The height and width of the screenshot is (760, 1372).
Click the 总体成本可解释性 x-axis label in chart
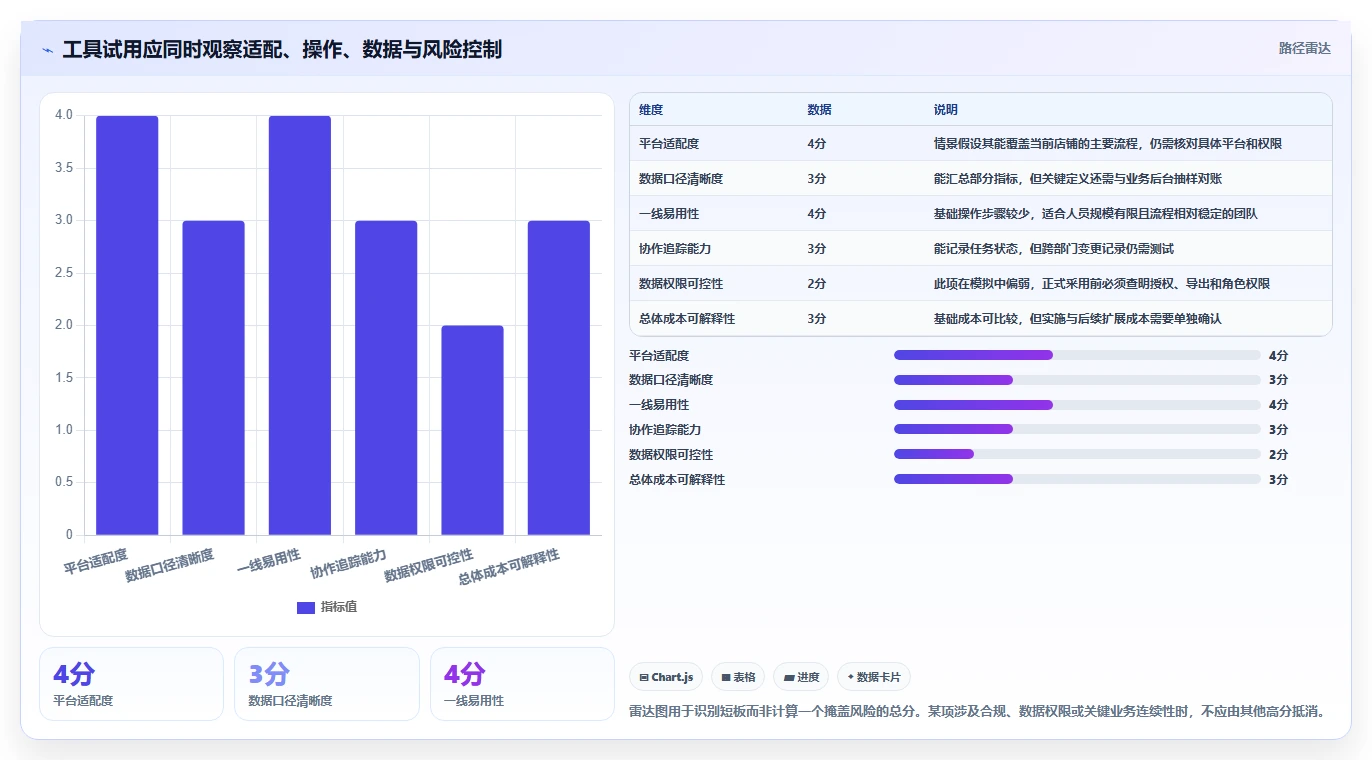click(509, 567)
